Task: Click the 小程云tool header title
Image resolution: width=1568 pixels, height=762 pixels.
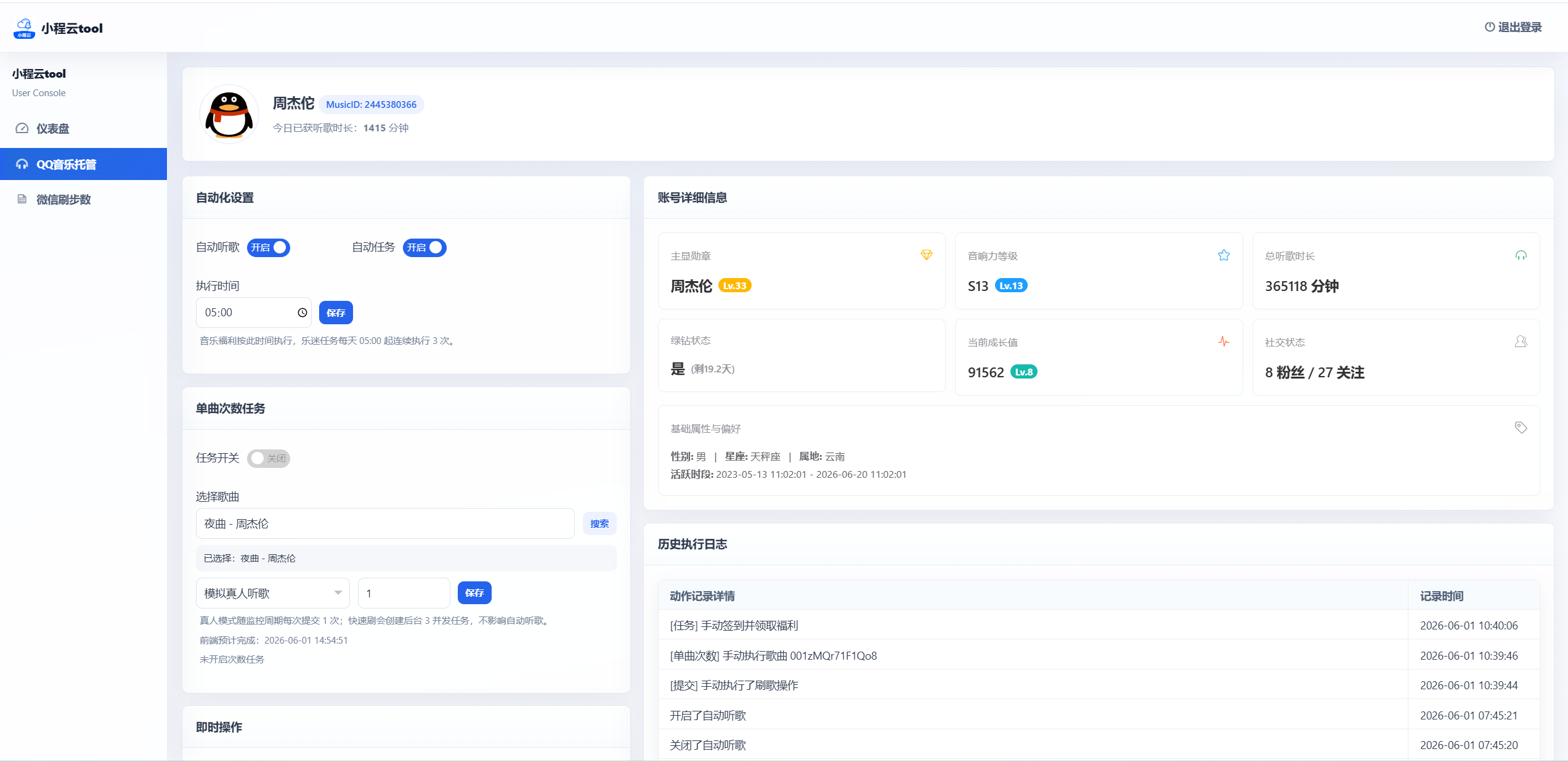Action: click(72, 28)
